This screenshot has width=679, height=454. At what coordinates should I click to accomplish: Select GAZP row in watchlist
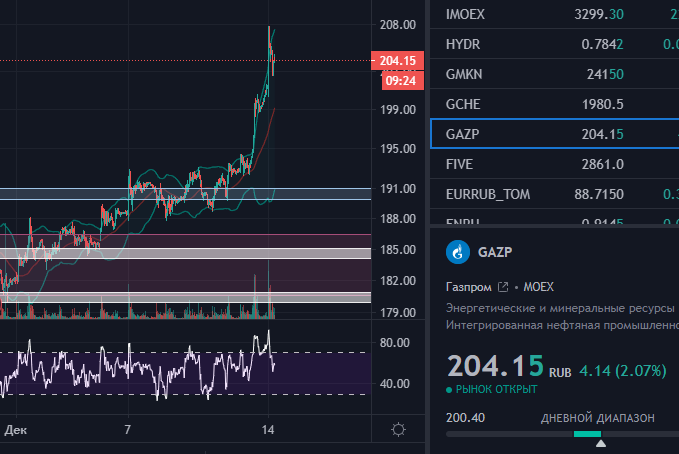(x=554, y=134)
